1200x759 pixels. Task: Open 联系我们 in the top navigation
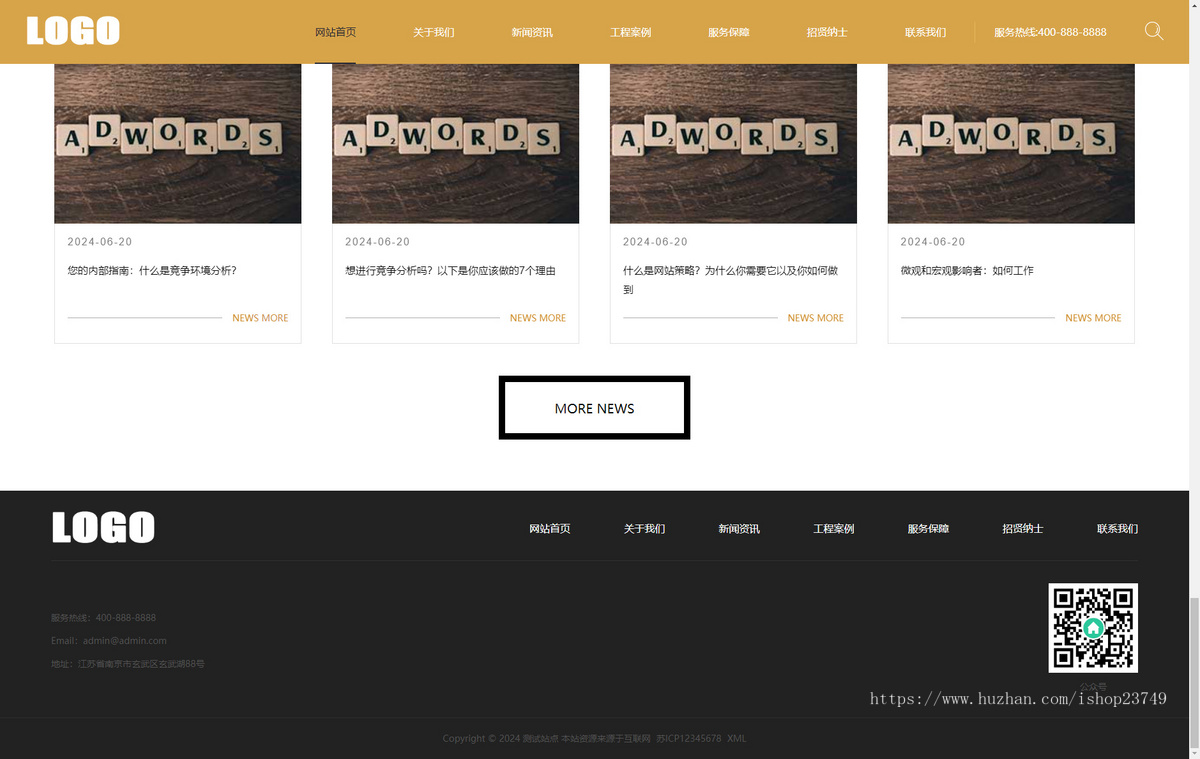coord(926,32)
